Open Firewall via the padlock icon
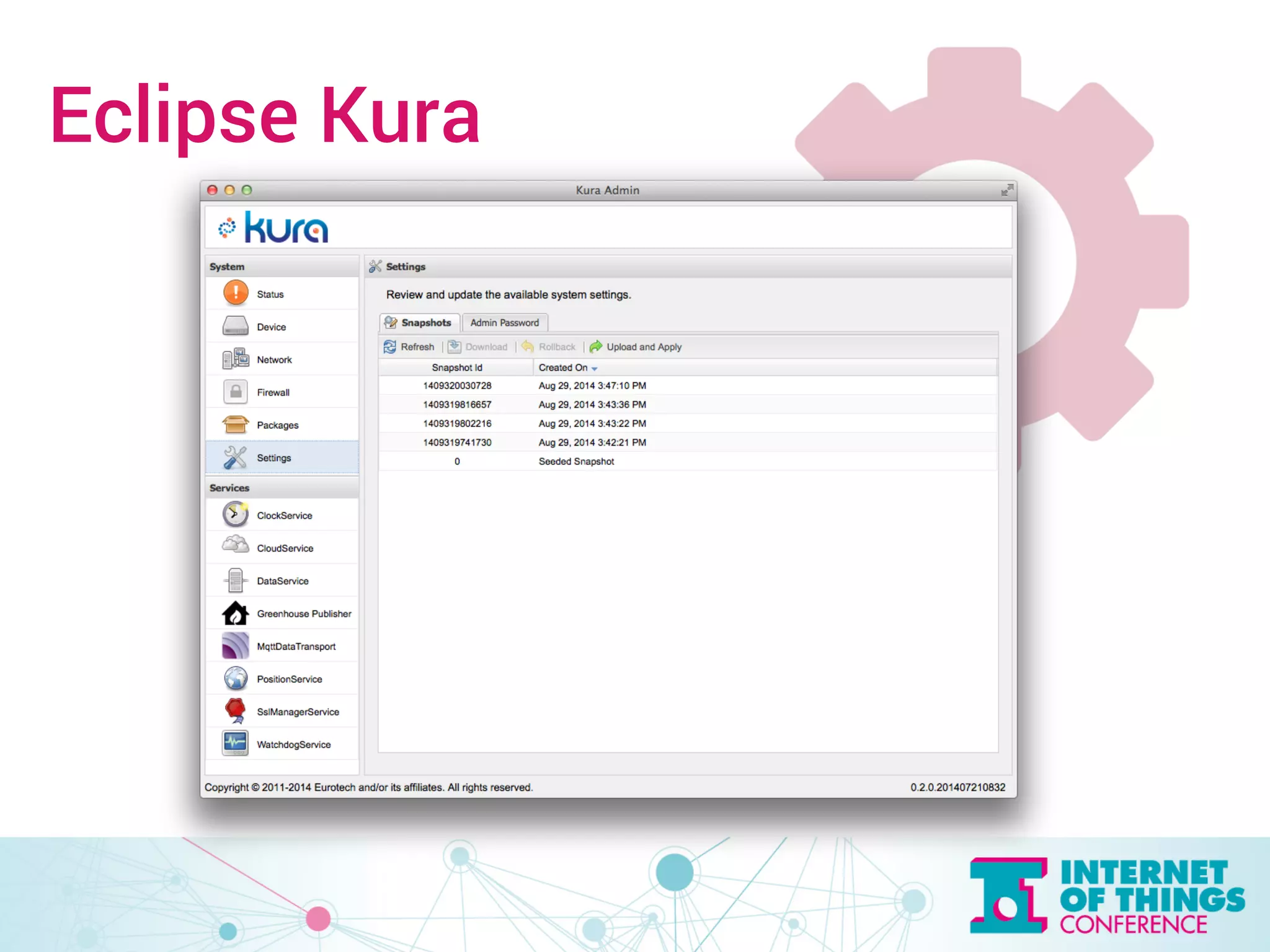1270x952 pixels. (x=236, y=392)
